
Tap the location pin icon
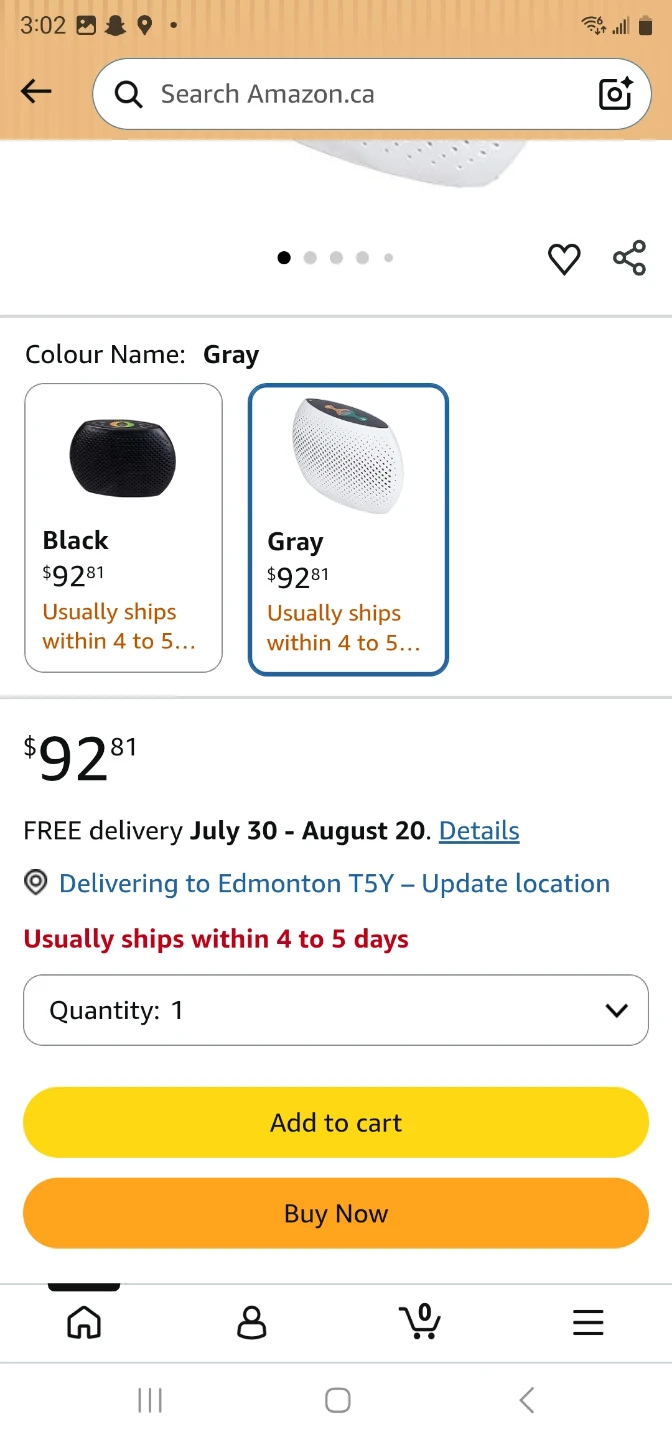[36, 883]
